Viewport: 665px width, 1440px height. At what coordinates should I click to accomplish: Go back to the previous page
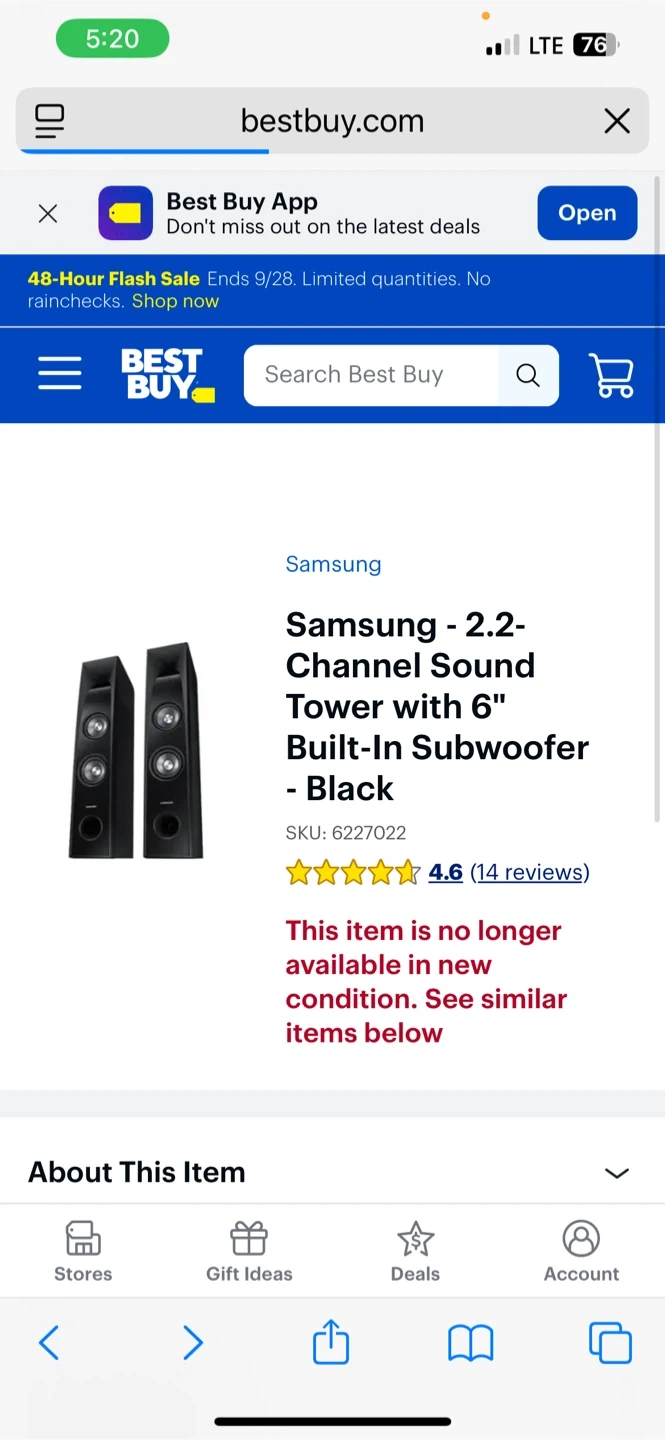pos(49,1343)
